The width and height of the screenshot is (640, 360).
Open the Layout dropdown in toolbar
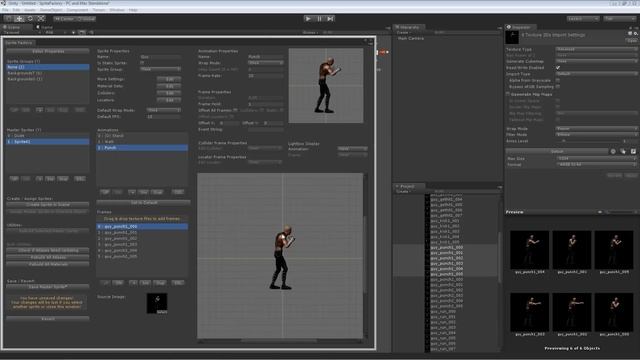pyautogui.click(x=620, y=19)
